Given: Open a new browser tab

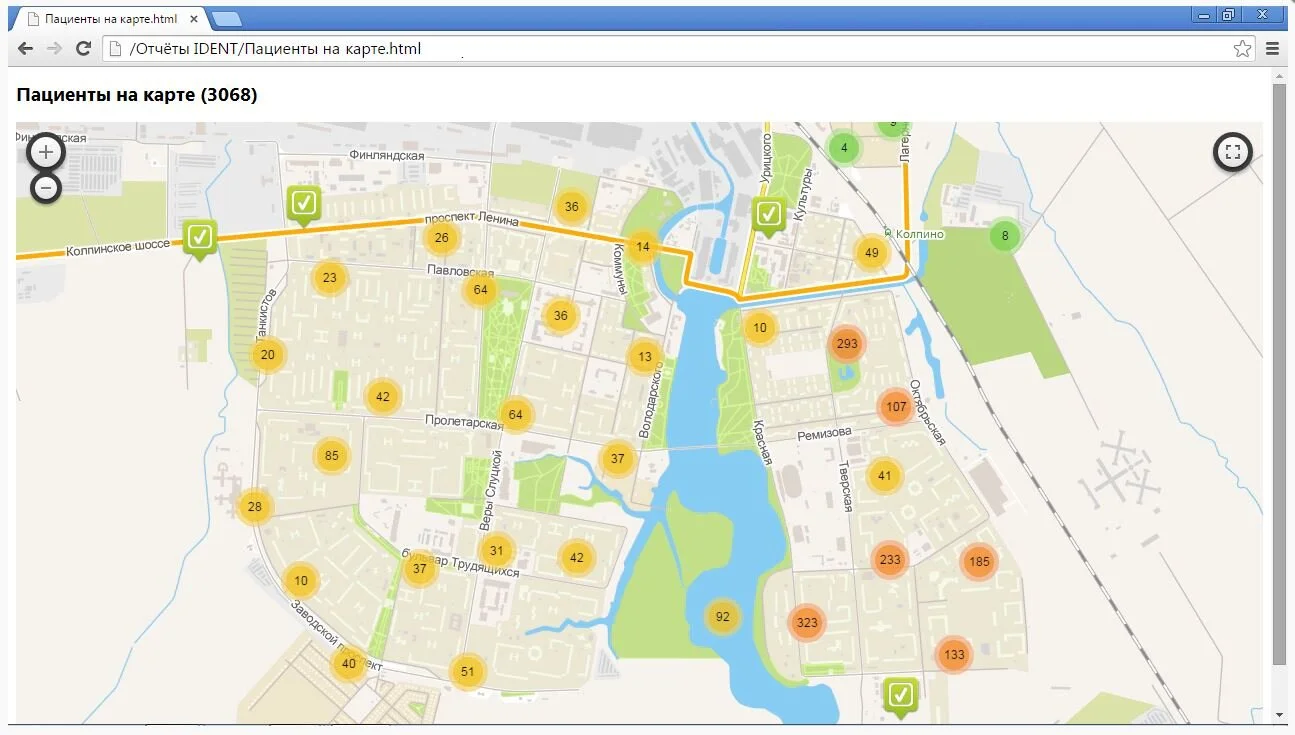Looking at the screenshot, I should pos(227,19).
